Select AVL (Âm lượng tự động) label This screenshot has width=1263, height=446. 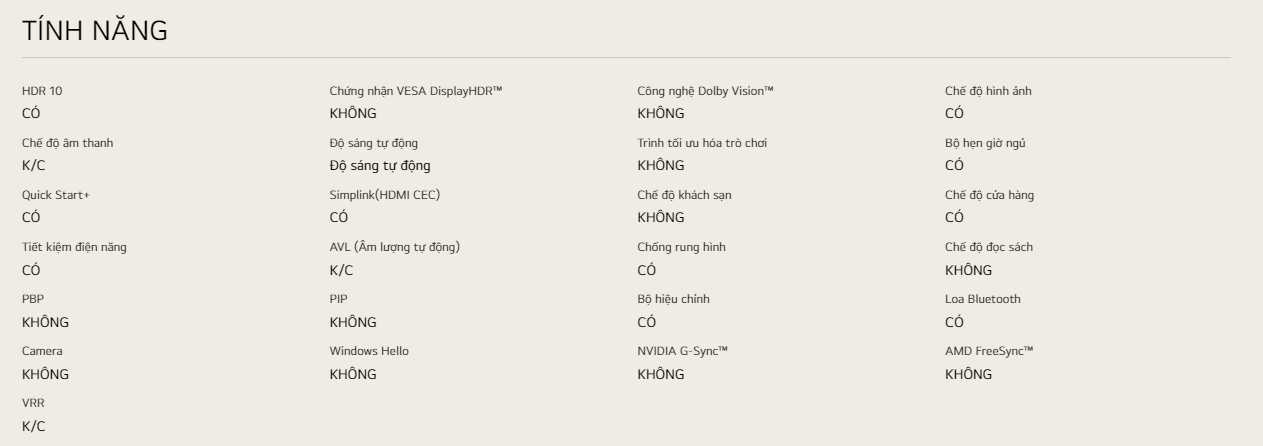(x=395, y=247)
